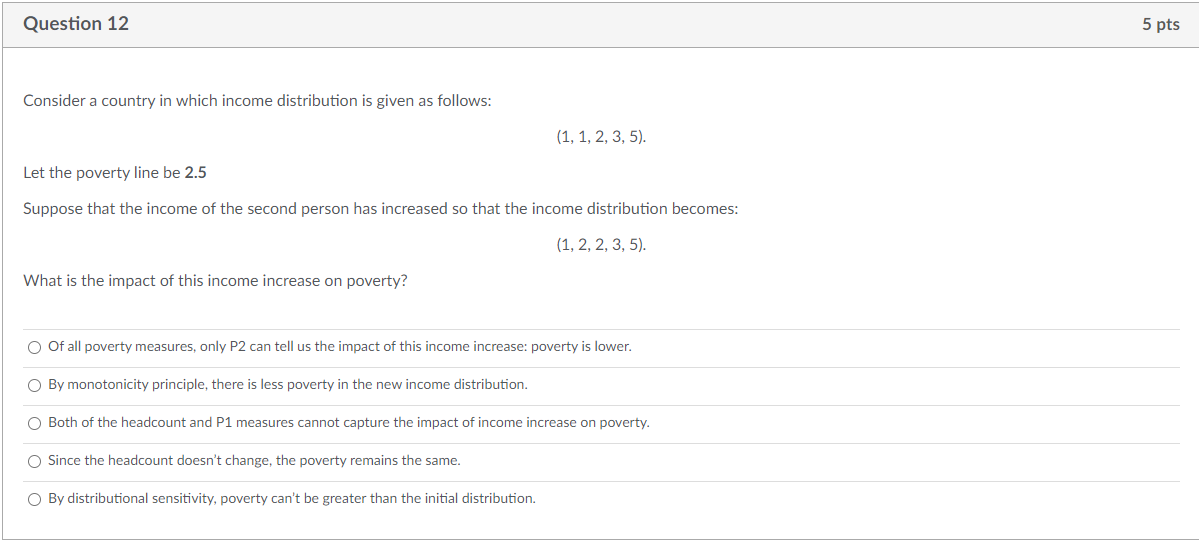Select the distributional sensitivity radio button

pos(34,499)
